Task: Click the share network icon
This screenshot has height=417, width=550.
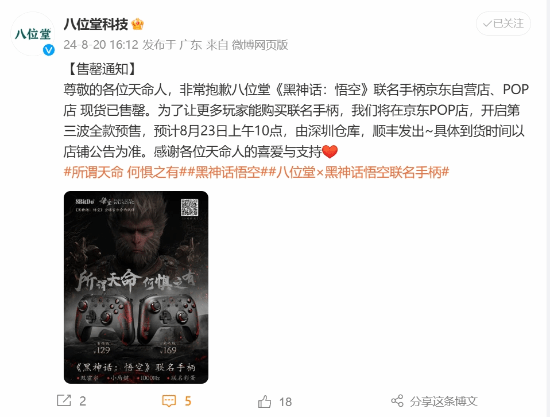Action: [397, 401]
